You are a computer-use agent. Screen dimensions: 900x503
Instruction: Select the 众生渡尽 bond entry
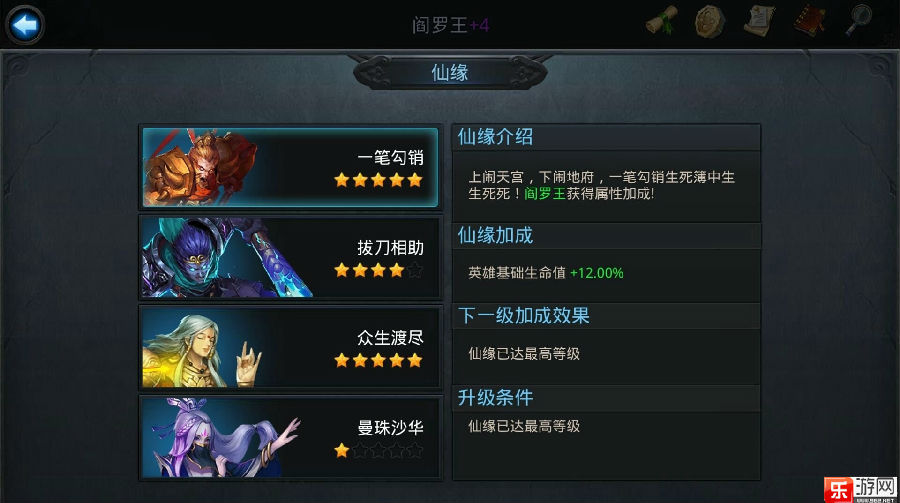(290, 348)
